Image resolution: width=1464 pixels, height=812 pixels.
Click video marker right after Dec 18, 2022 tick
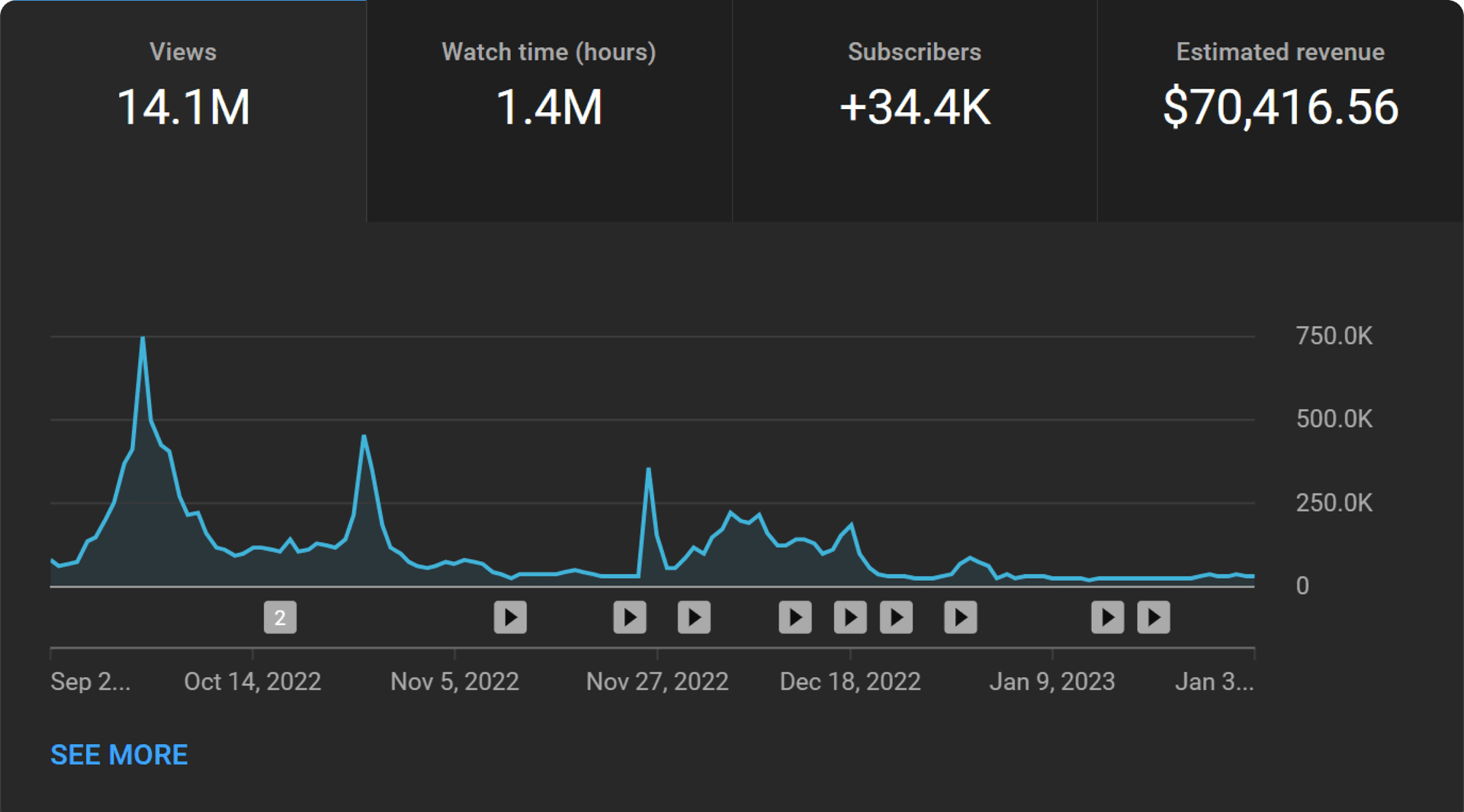(x=897, y=618)
